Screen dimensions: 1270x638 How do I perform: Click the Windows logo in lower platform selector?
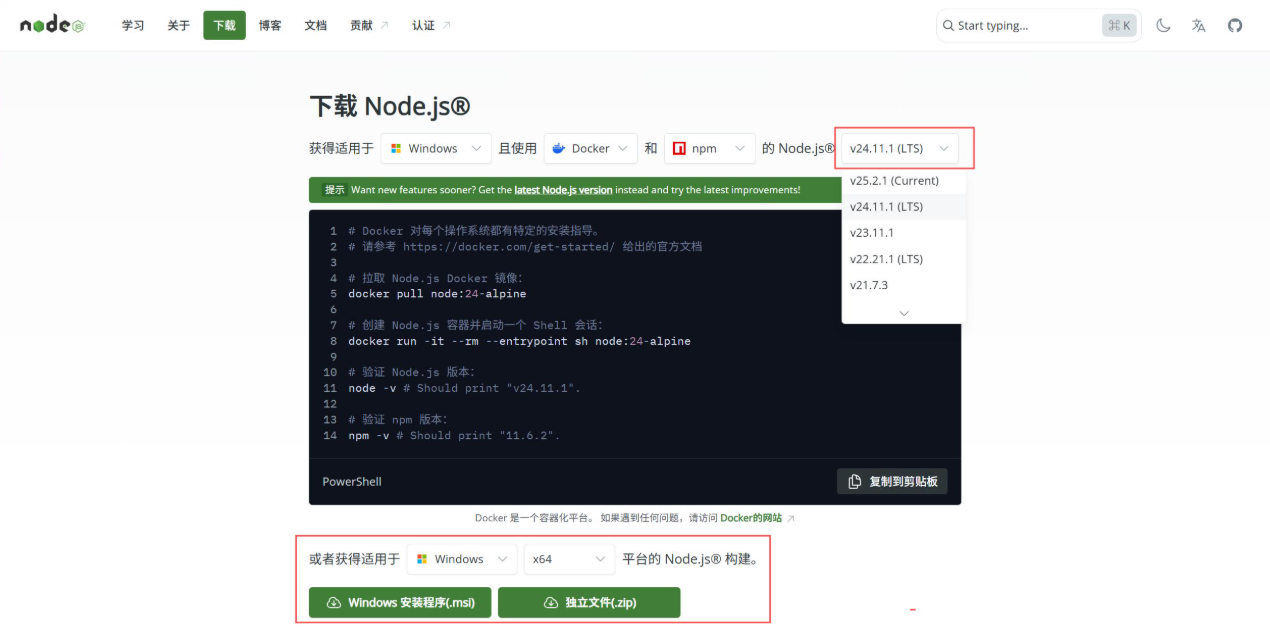tap(423, 559)
